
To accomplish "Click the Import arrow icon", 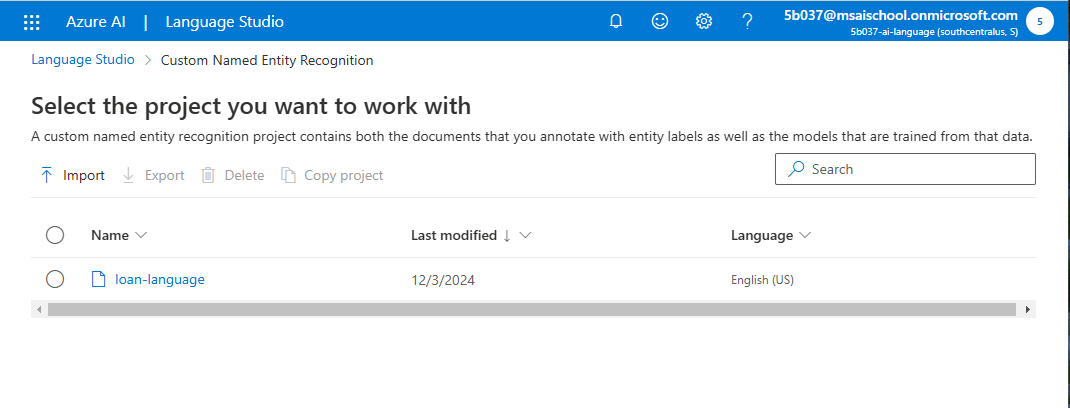I will pos(46,175).
